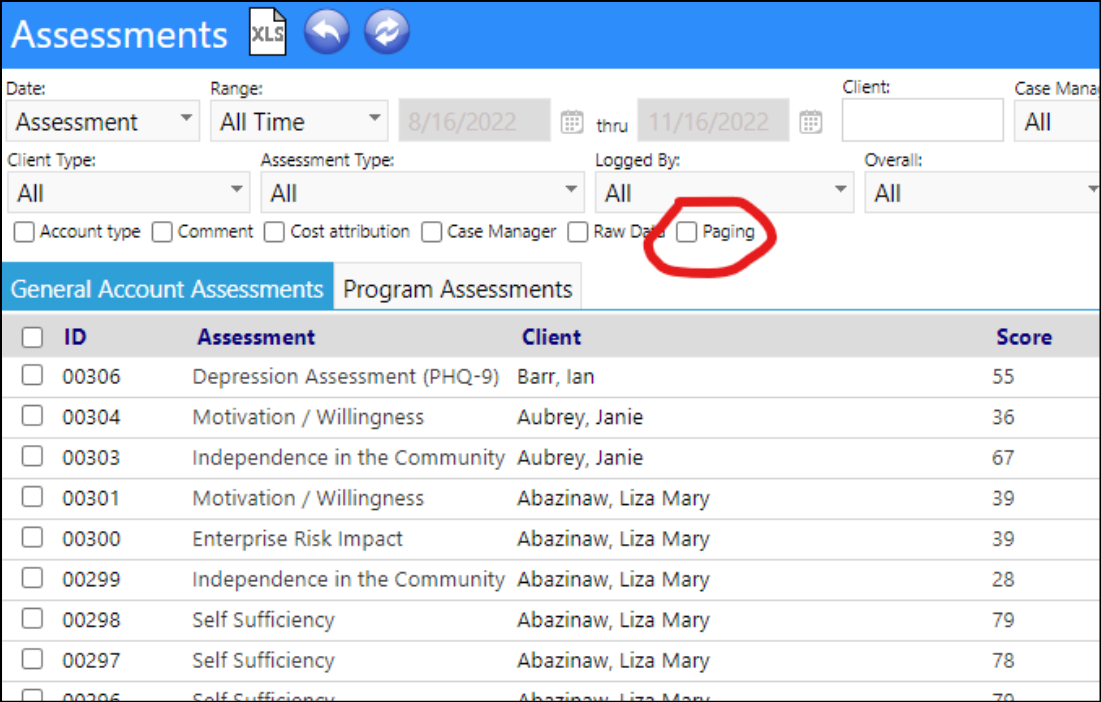
Task: Click Abazinaw, Liza Mary in row 00299
Action: point(614,579)
